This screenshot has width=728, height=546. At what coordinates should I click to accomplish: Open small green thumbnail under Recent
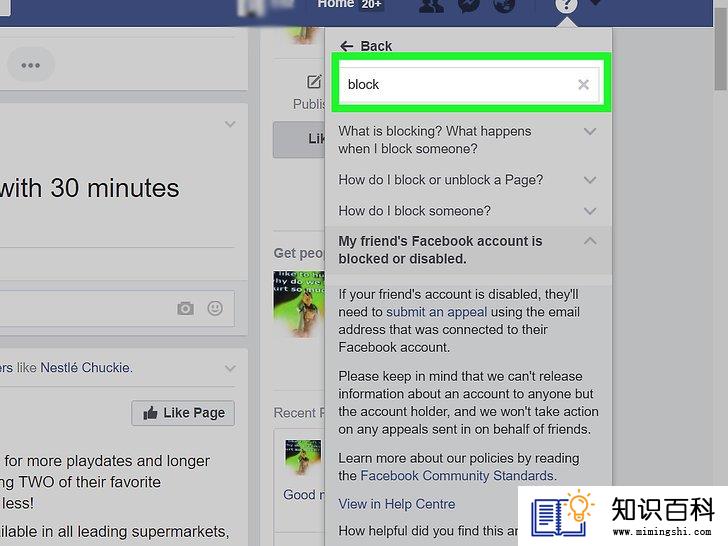(303, 457)
